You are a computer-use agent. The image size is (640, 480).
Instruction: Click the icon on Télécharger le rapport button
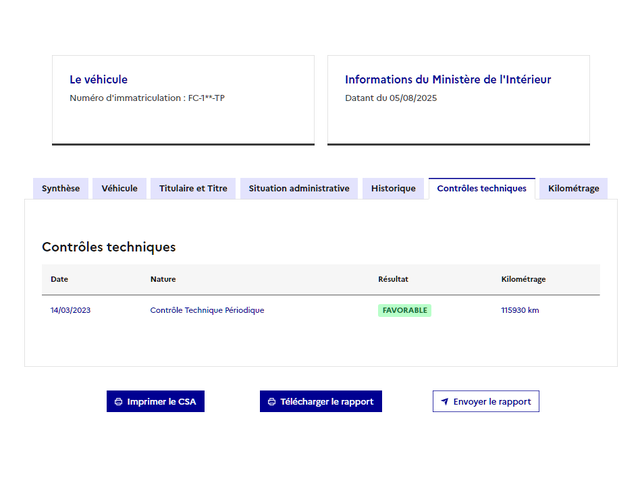point(272,402)
